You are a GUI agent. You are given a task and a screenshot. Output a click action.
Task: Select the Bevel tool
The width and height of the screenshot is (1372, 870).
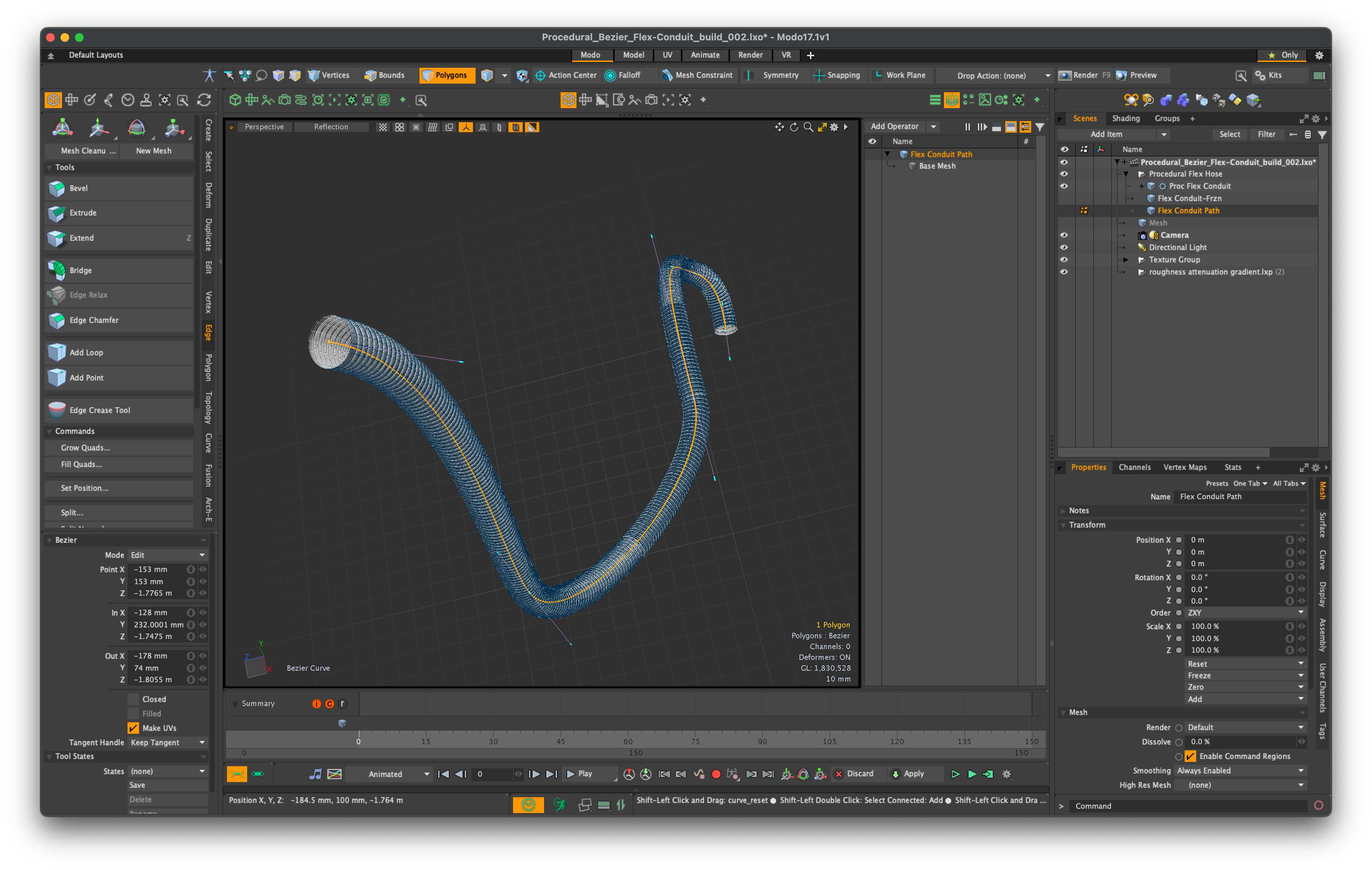[119, 188]
